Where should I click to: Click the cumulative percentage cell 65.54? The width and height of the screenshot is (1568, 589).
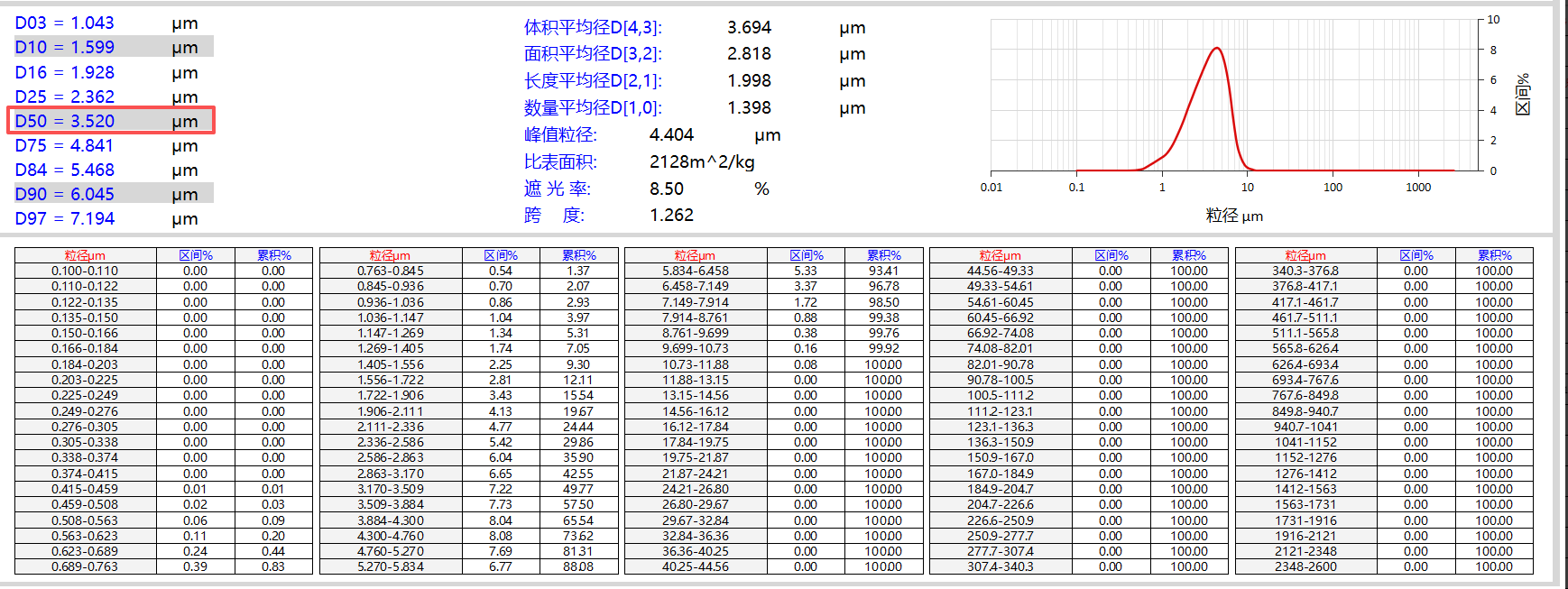tap(578, 520)
